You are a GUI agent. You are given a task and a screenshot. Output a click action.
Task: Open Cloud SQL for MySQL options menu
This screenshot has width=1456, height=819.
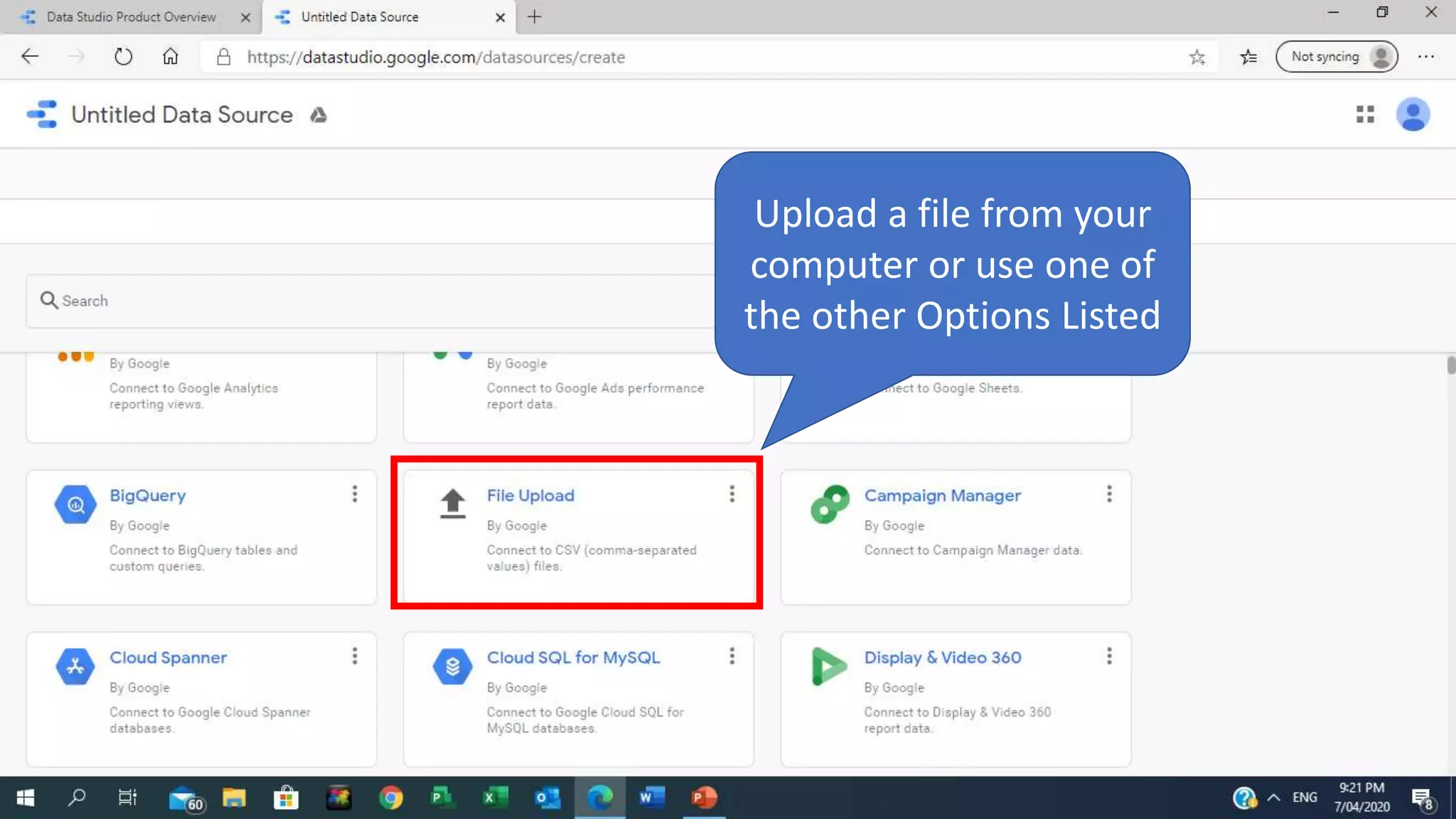pos(732,656)
